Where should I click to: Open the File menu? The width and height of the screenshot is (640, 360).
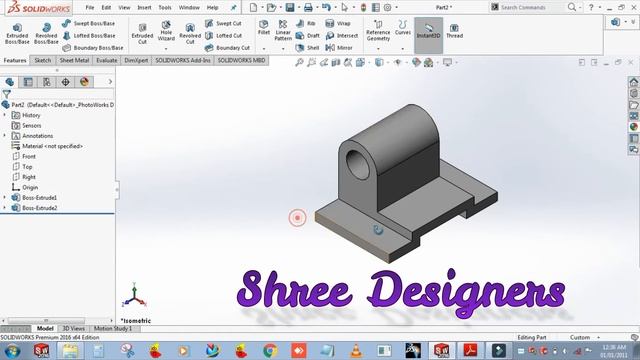click(90, 7)
